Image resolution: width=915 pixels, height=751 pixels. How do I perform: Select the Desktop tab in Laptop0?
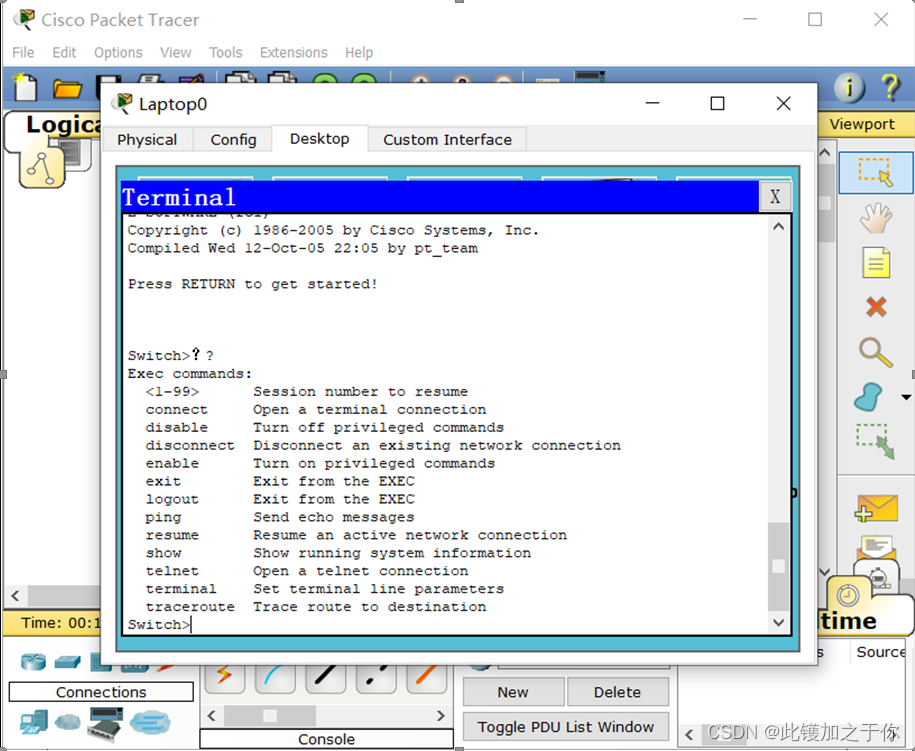[320, 138]
